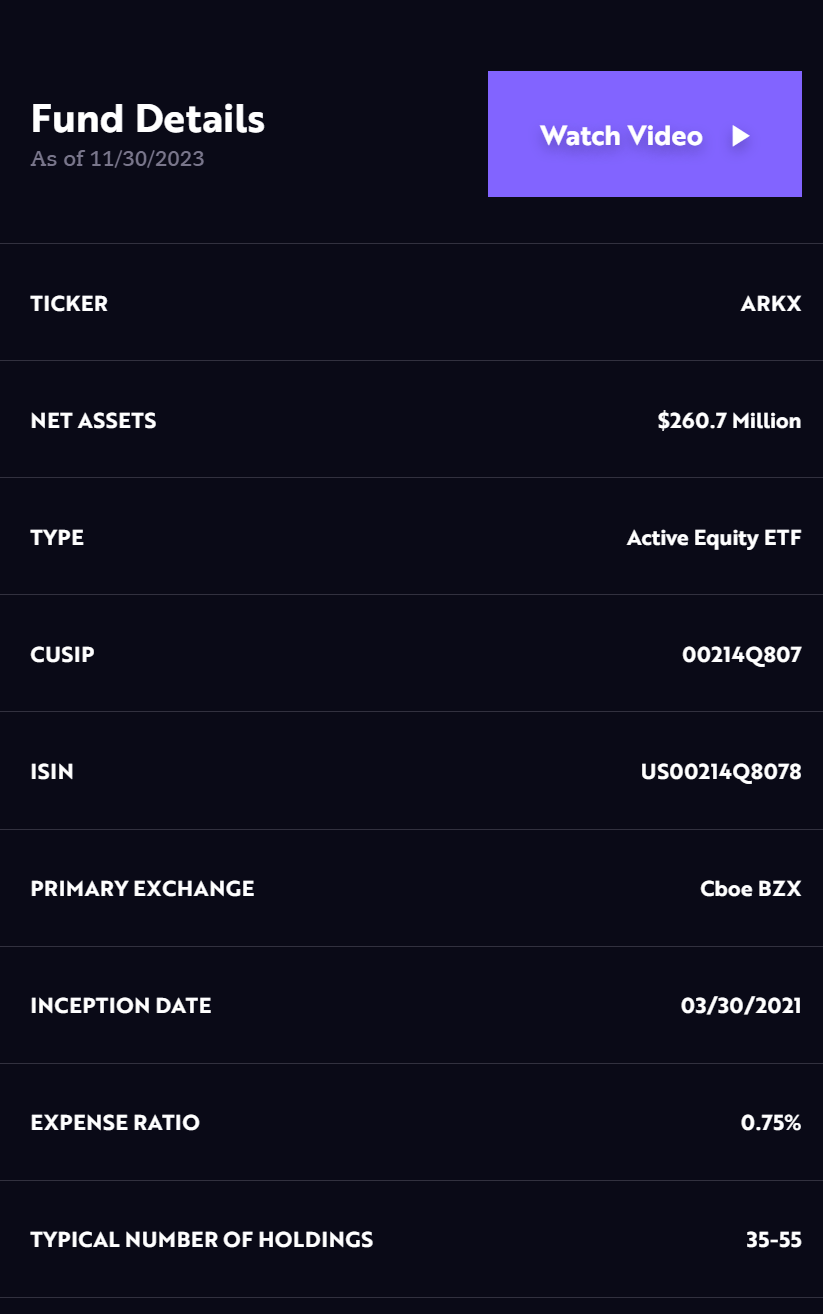Click the EXPENSE RATIO row

pos(411,1122)
